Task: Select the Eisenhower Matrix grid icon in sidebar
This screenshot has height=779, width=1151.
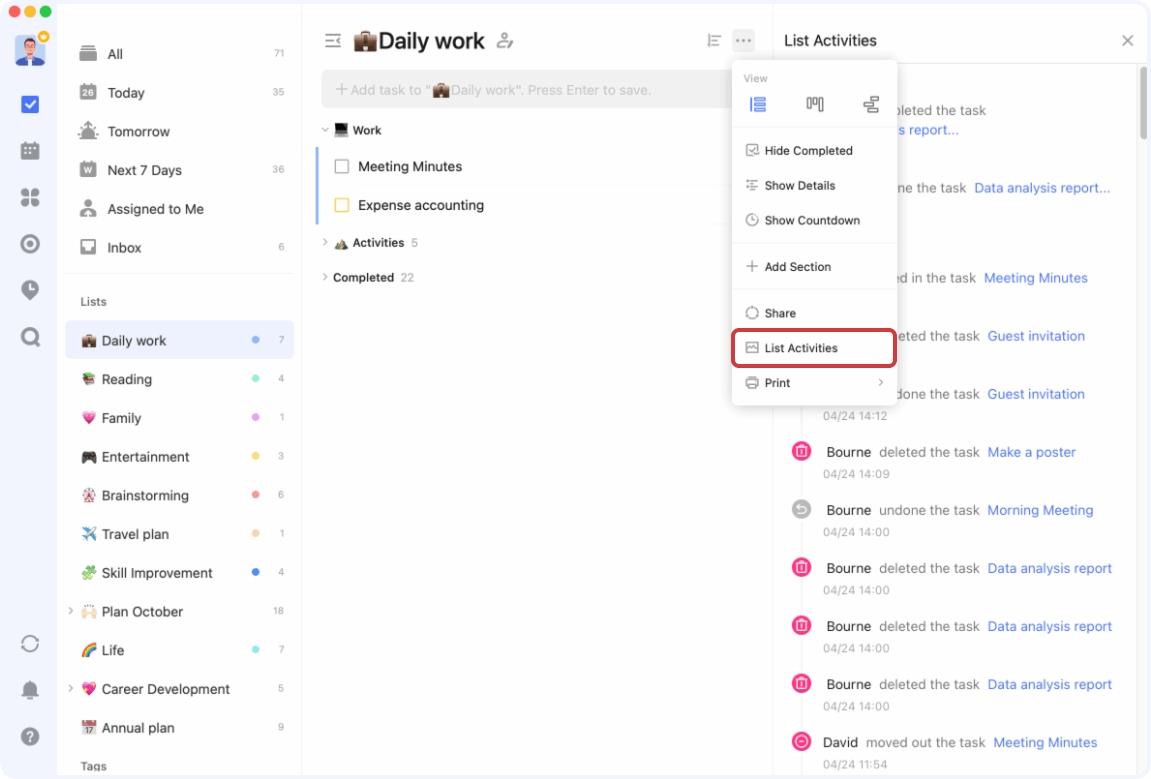Action: pyautogui.click(x=29, y=197)
